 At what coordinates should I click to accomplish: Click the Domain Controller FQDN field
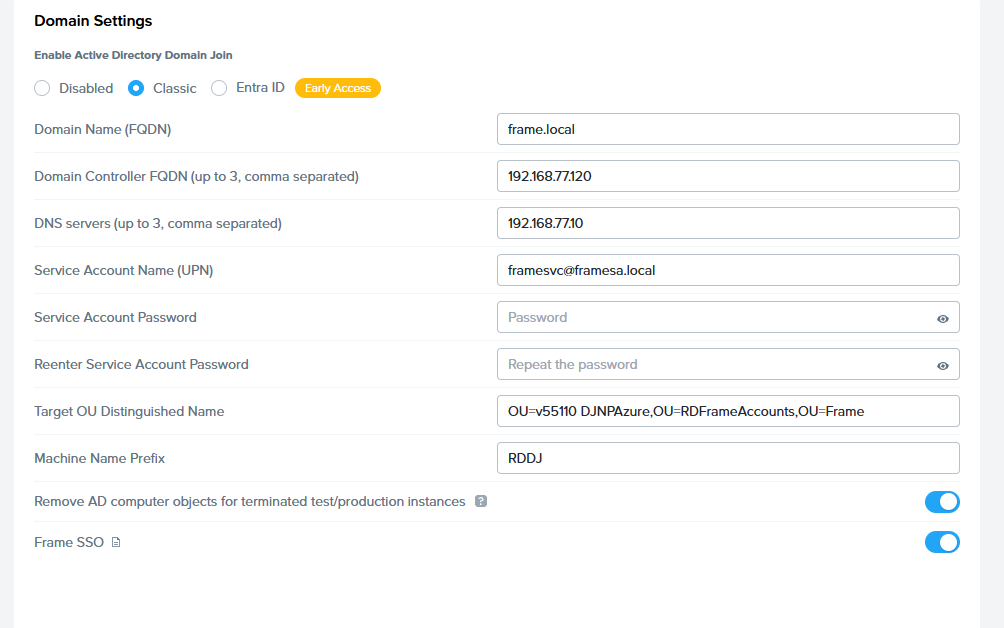[727, 176]
